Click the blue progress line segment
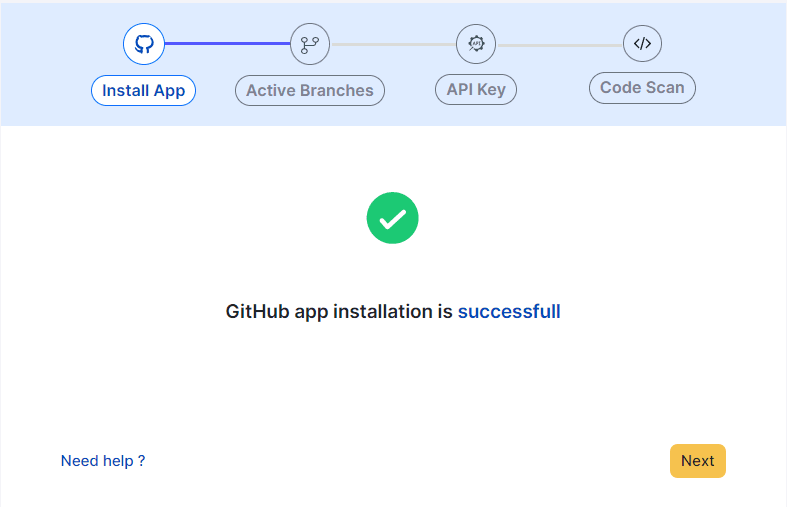 (x=227, y=44)
